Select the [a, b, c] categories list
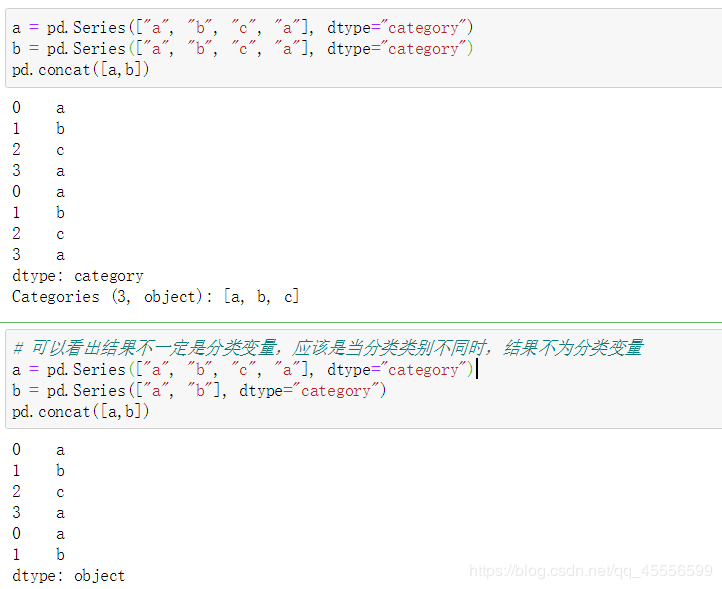 (261, 296)
